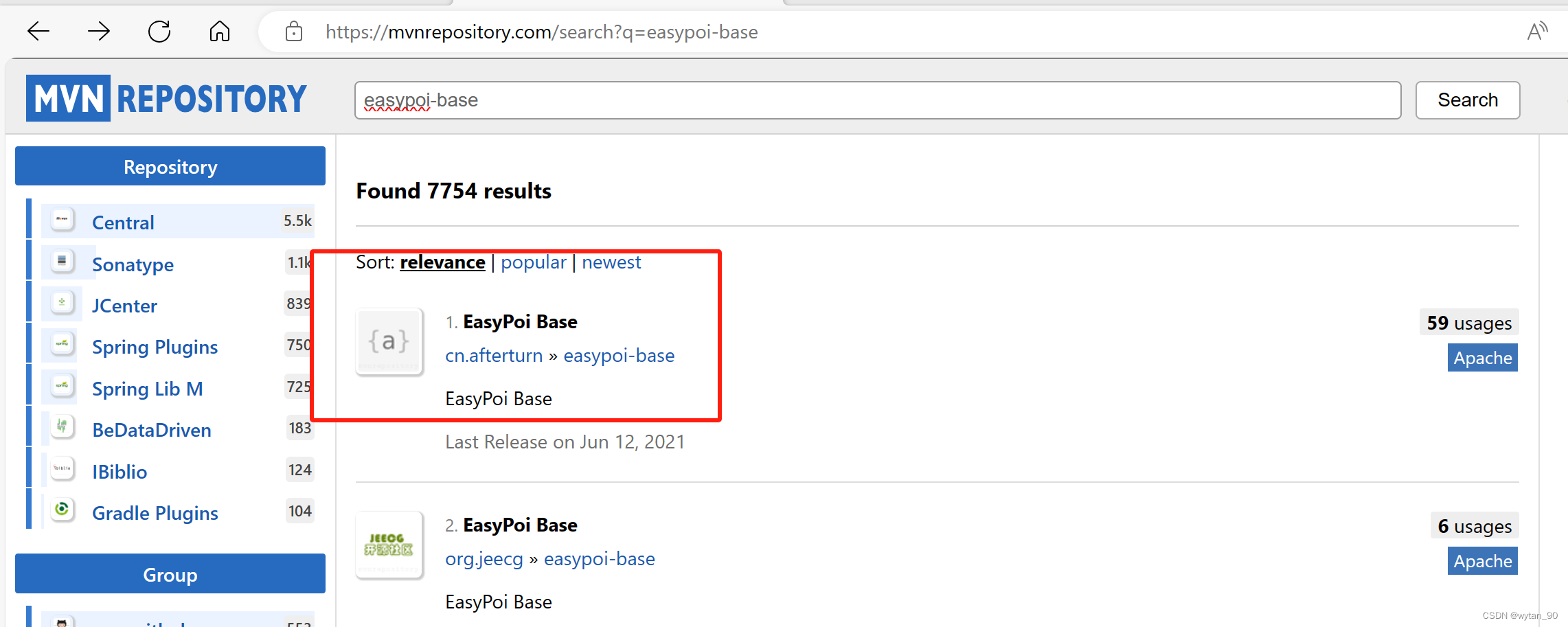Select the BeDataDriven repository icon
The width and height of the screenshot is (1568, 627).
pos(63,427)
